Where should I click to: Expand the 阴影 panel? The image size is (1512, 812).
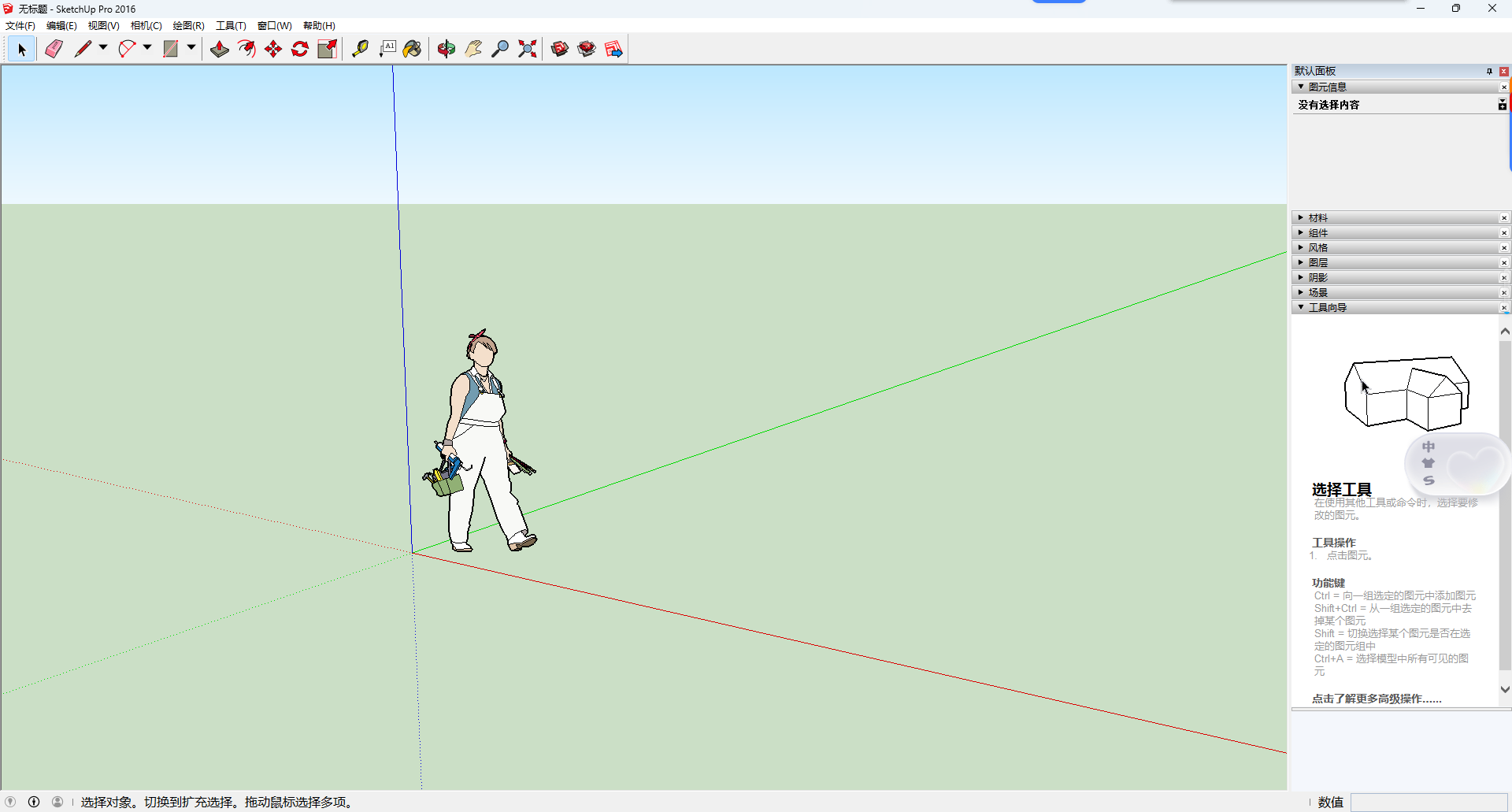pos(1318,276)
